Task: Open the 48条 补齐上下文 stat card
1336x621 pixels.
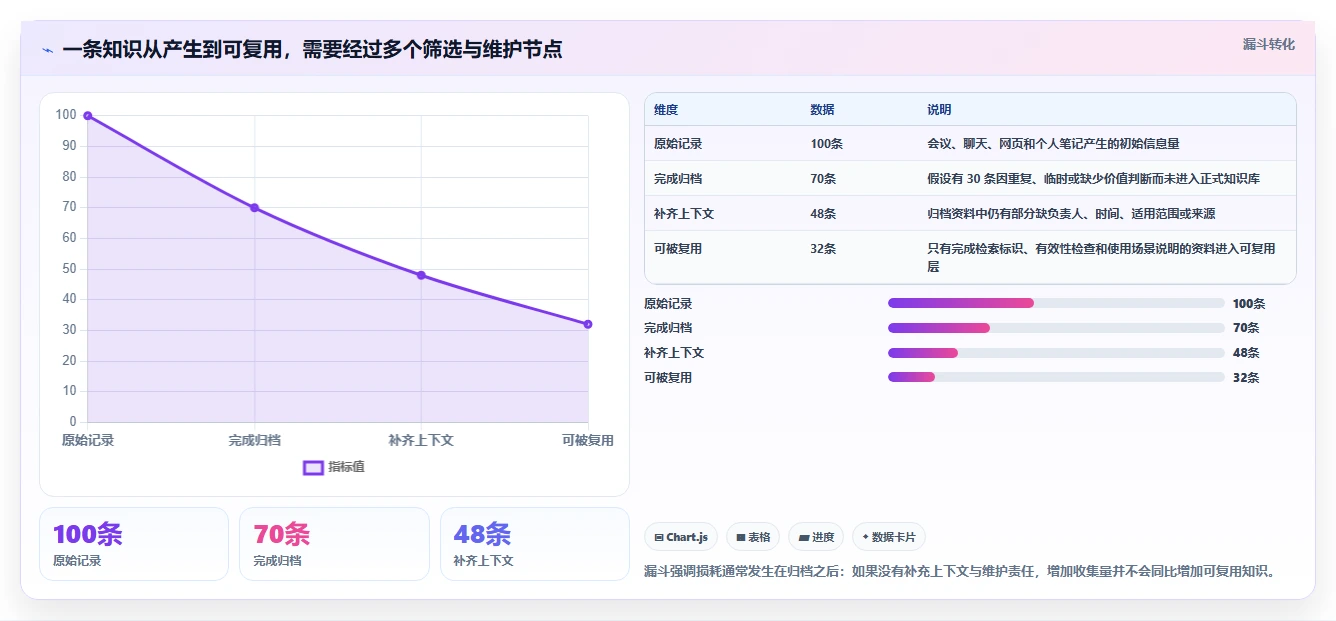Action: coord(535,544)
